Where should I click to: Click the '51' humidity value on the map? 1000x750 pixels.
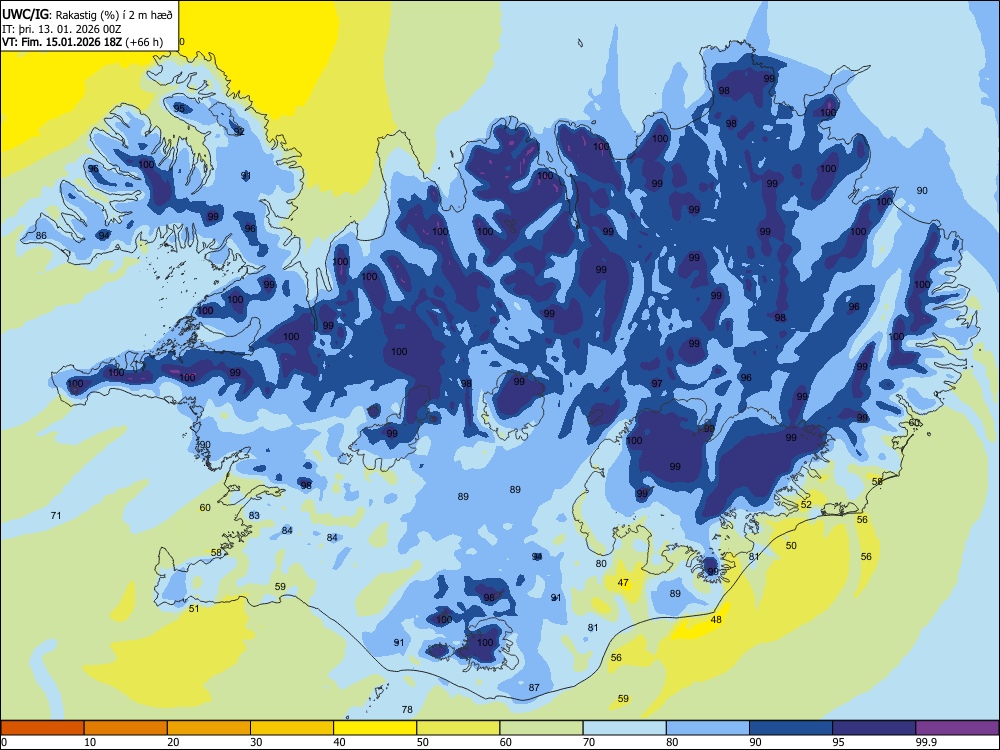coord(194,608)
